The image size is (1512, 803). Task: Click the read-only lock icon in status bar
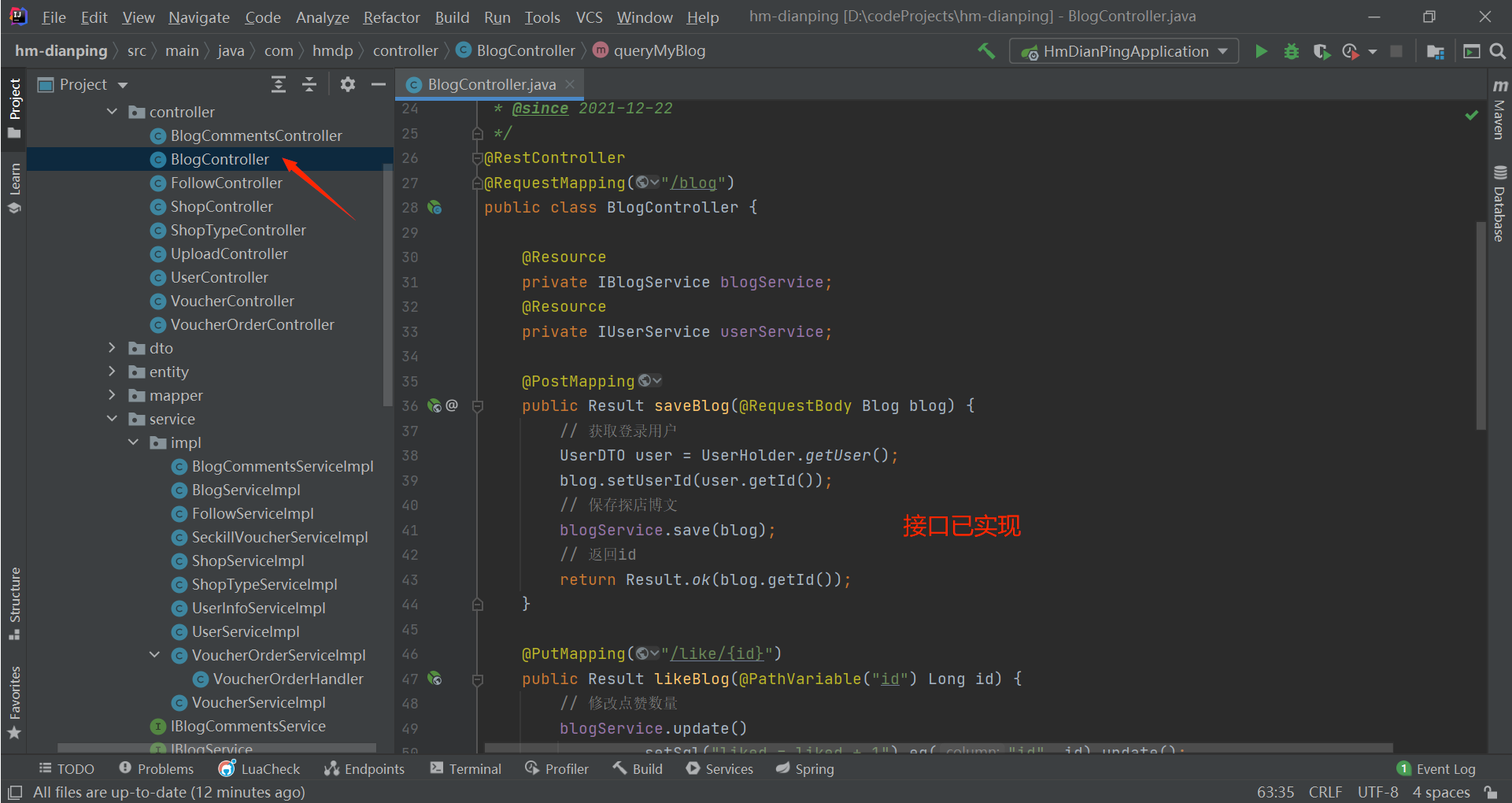pos(1490,792)
